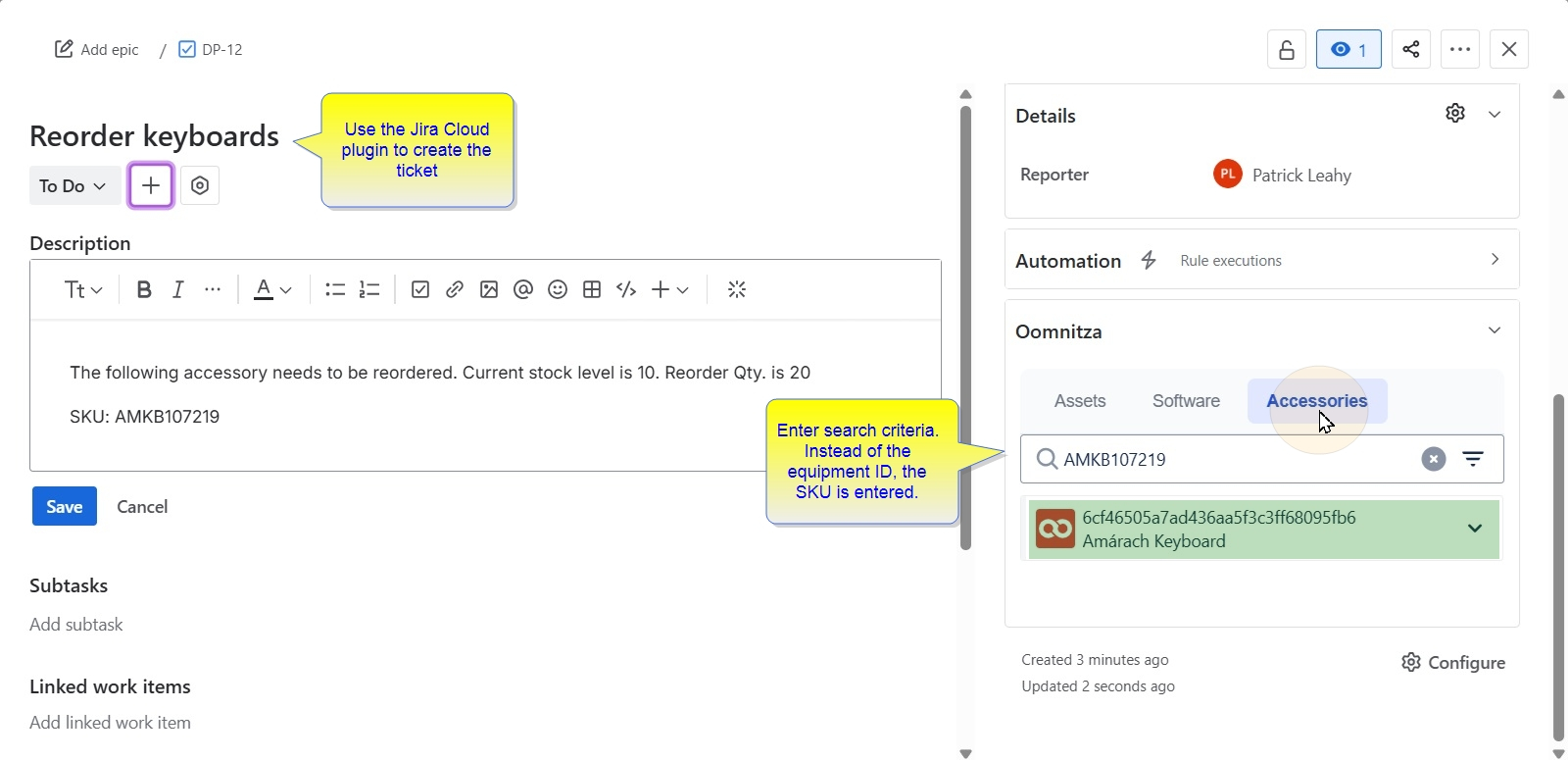Collapse the Oomnitza panel
The width and height of the screenshot is (1568, 760).
click(1494, 330)
